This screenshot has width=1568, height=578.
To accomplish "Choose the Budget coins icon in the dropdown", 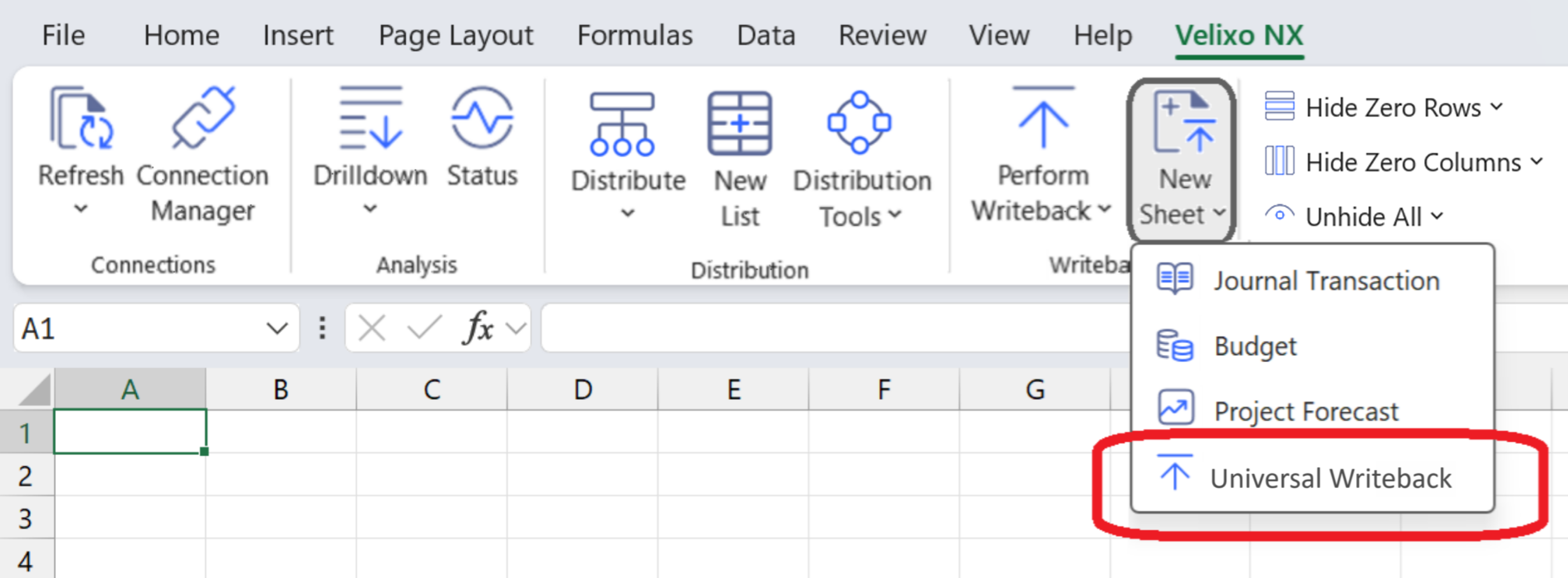I will tap(1175, 346).
